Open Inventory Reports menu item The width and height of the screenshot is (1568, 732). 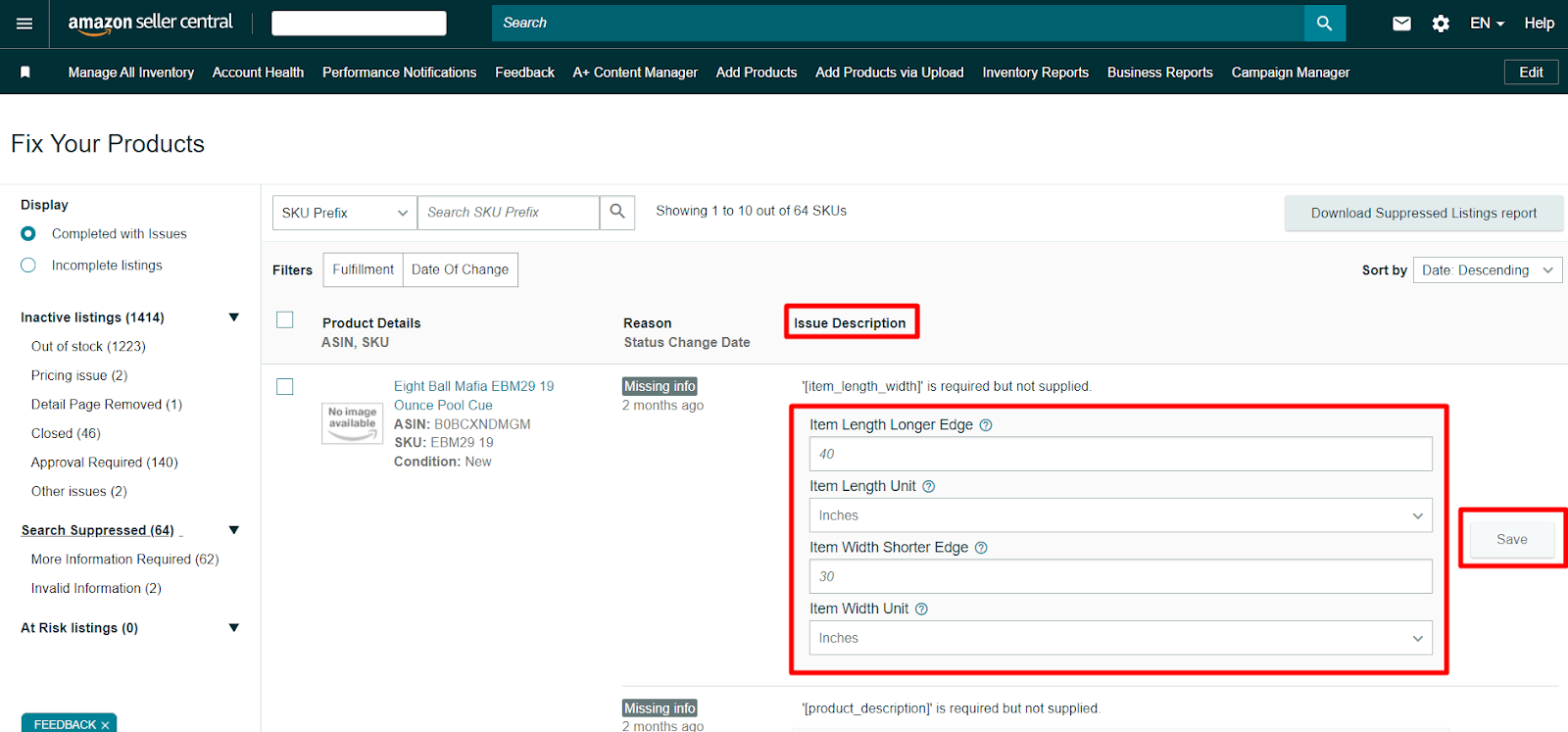point(1036,73)
